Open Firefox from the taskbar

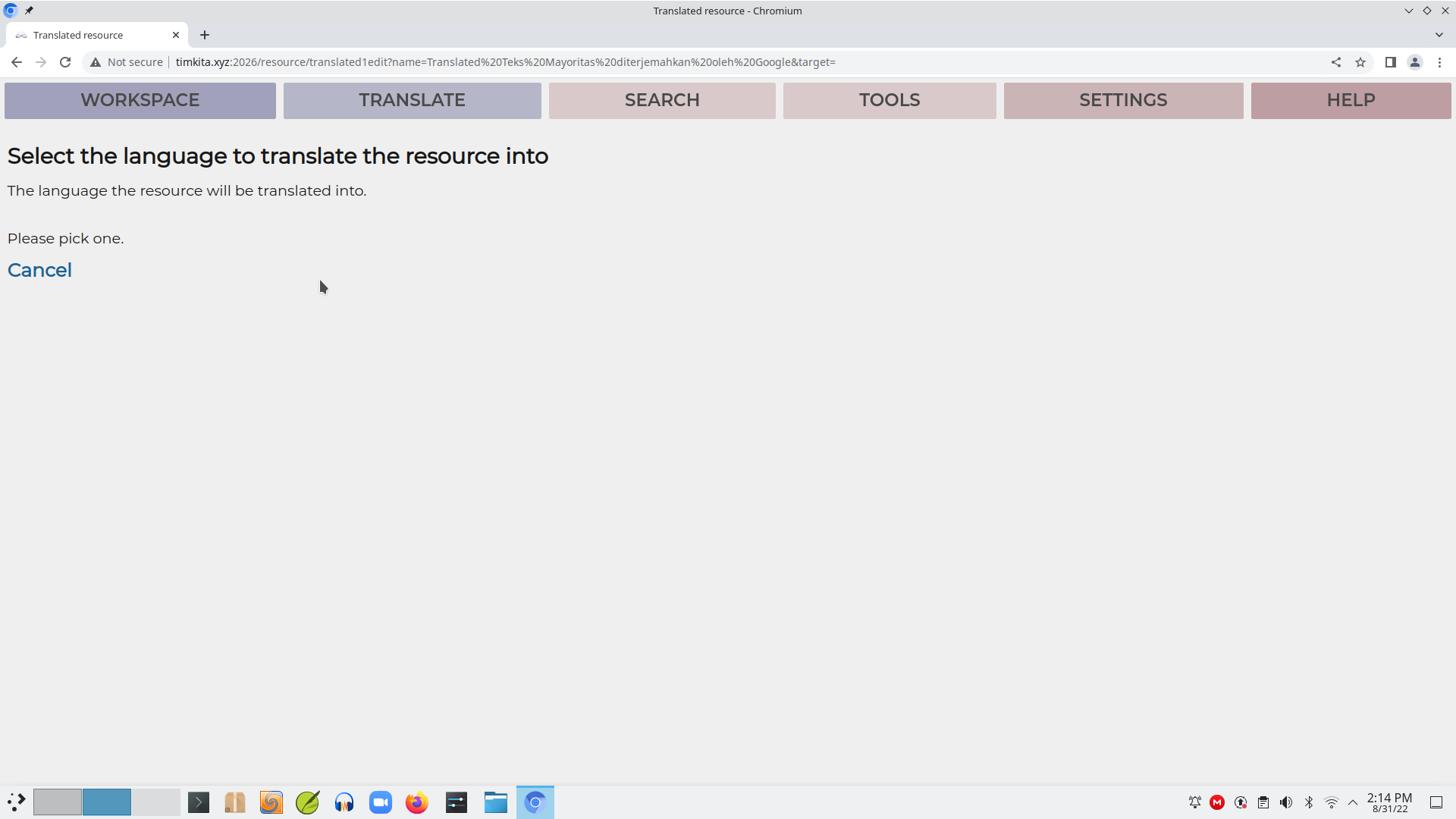[x=416, y=802]
